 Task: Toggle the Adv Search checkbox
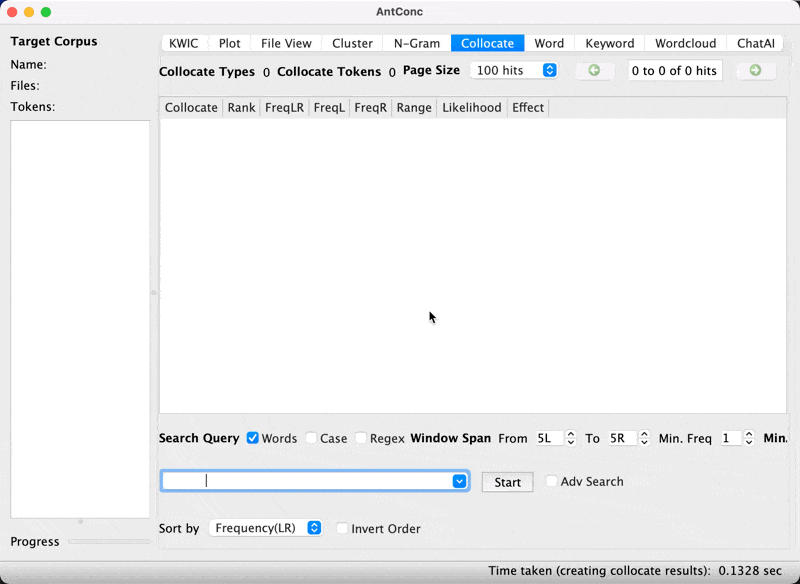click(x=552, y=481)
